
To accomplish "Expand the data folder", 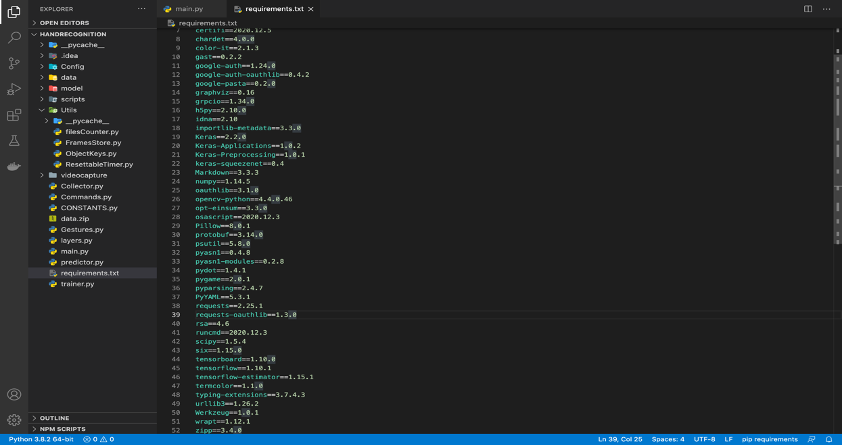I will (x=92, y=77).
